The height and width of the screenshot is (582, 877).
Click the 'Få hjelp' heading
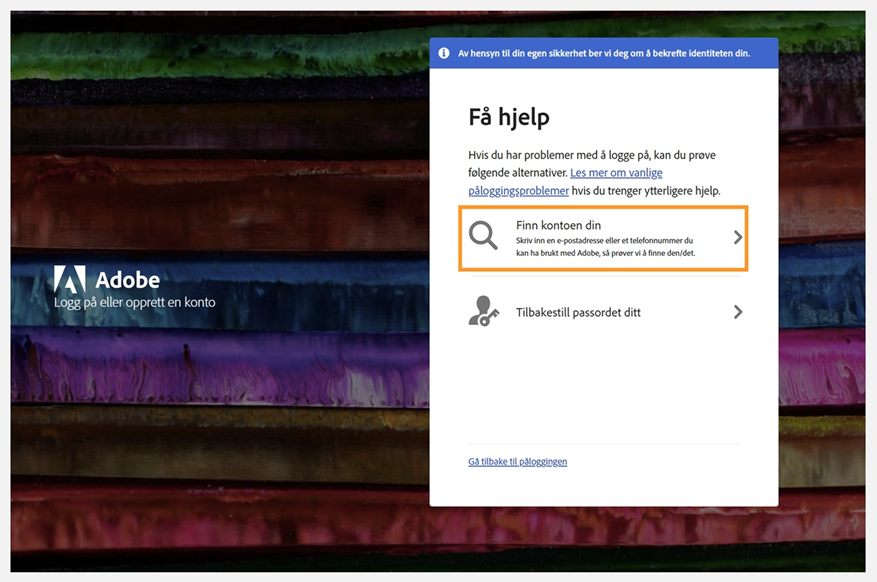[509, 117]
